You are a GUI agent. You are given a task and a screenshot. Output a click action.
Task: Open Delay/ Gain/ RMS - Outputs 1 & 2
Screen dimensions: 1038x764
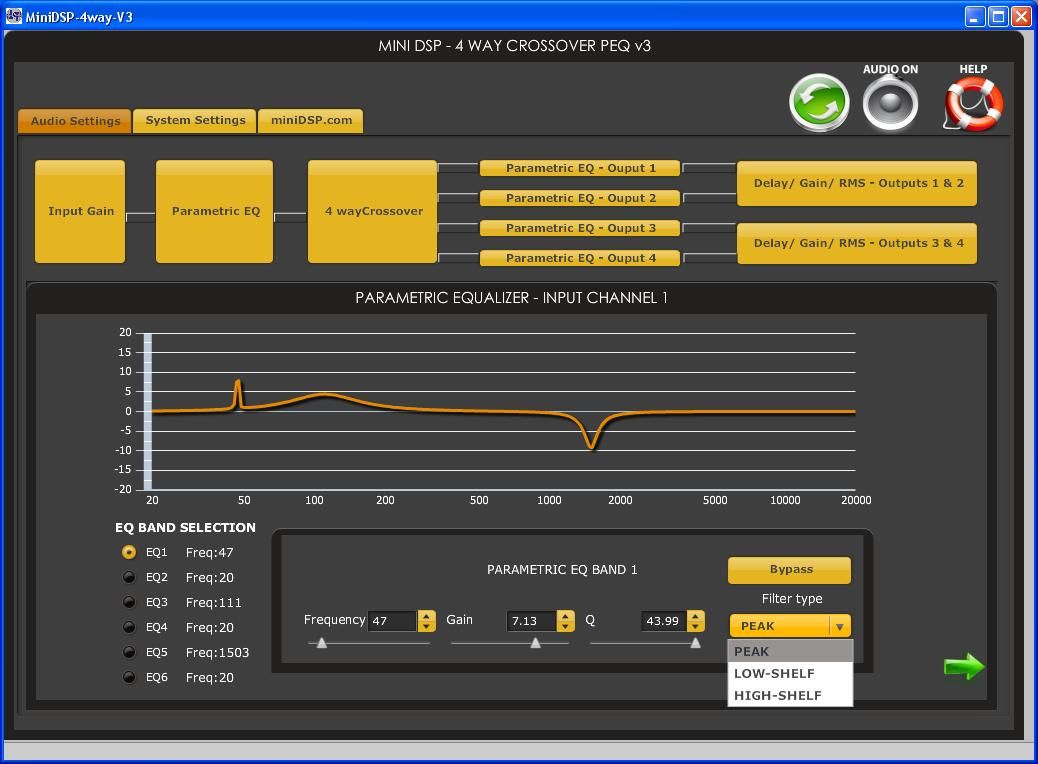coord(856,182)
